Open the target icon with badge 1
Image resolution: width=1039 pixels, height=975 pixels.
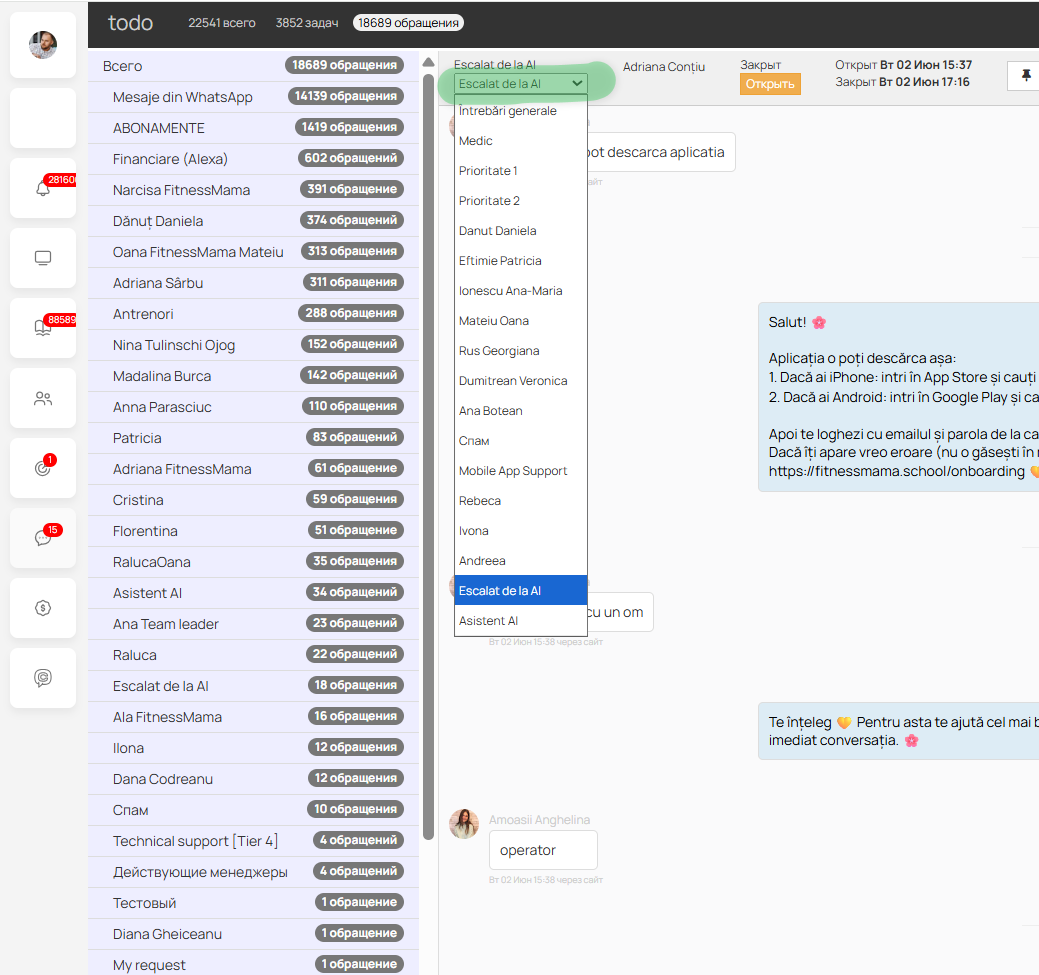(43, 468)
